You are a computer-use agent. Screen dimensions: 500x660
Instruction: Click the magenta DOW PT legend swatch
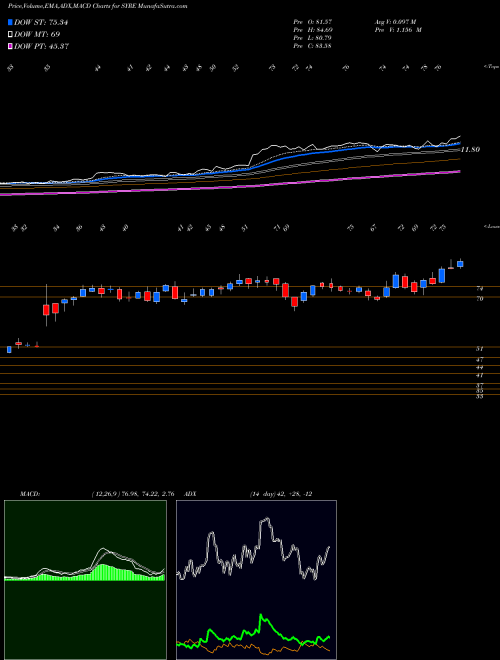click(x=10, y=46)
